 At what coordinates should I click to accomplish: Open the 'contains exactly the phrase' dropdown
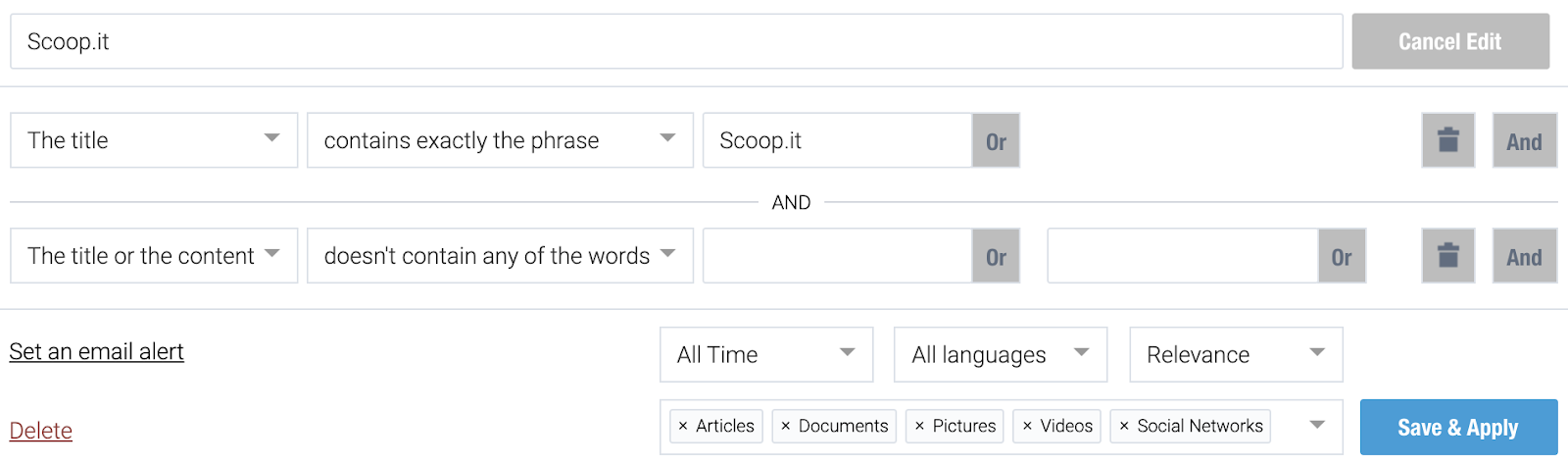point(500,140)
